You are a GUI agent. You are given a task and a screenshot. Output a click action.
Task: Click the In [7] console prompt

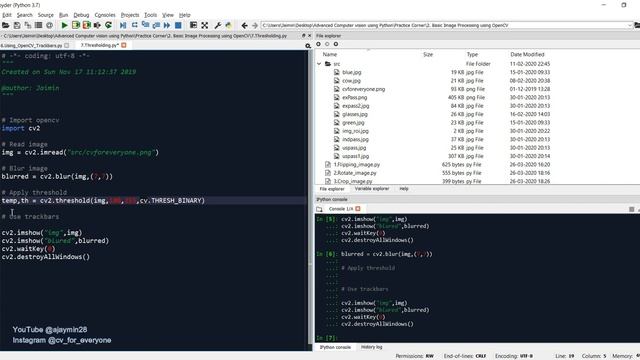[x=326, y=338]
